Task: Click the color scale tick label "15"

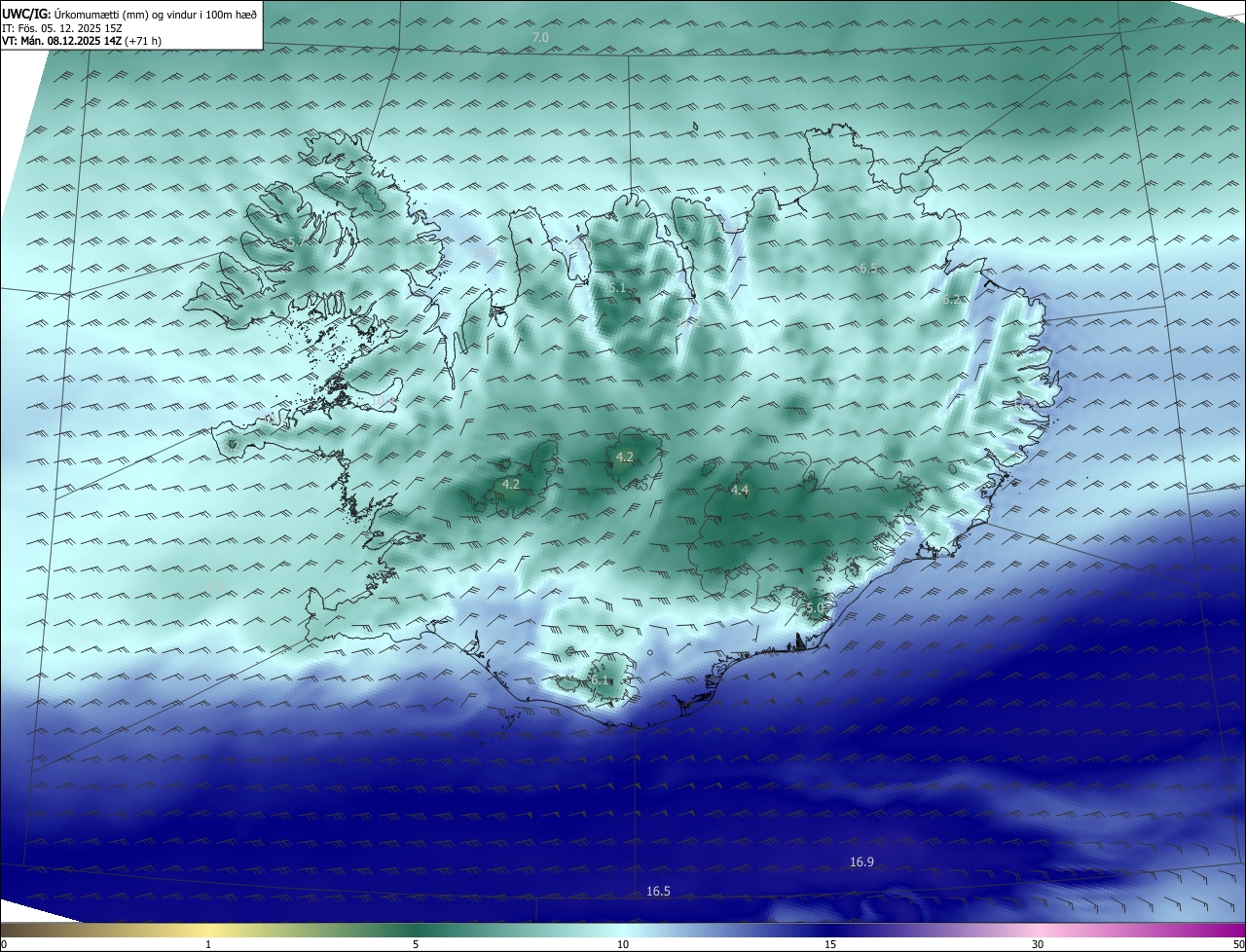Action: (x=830, y=944)
